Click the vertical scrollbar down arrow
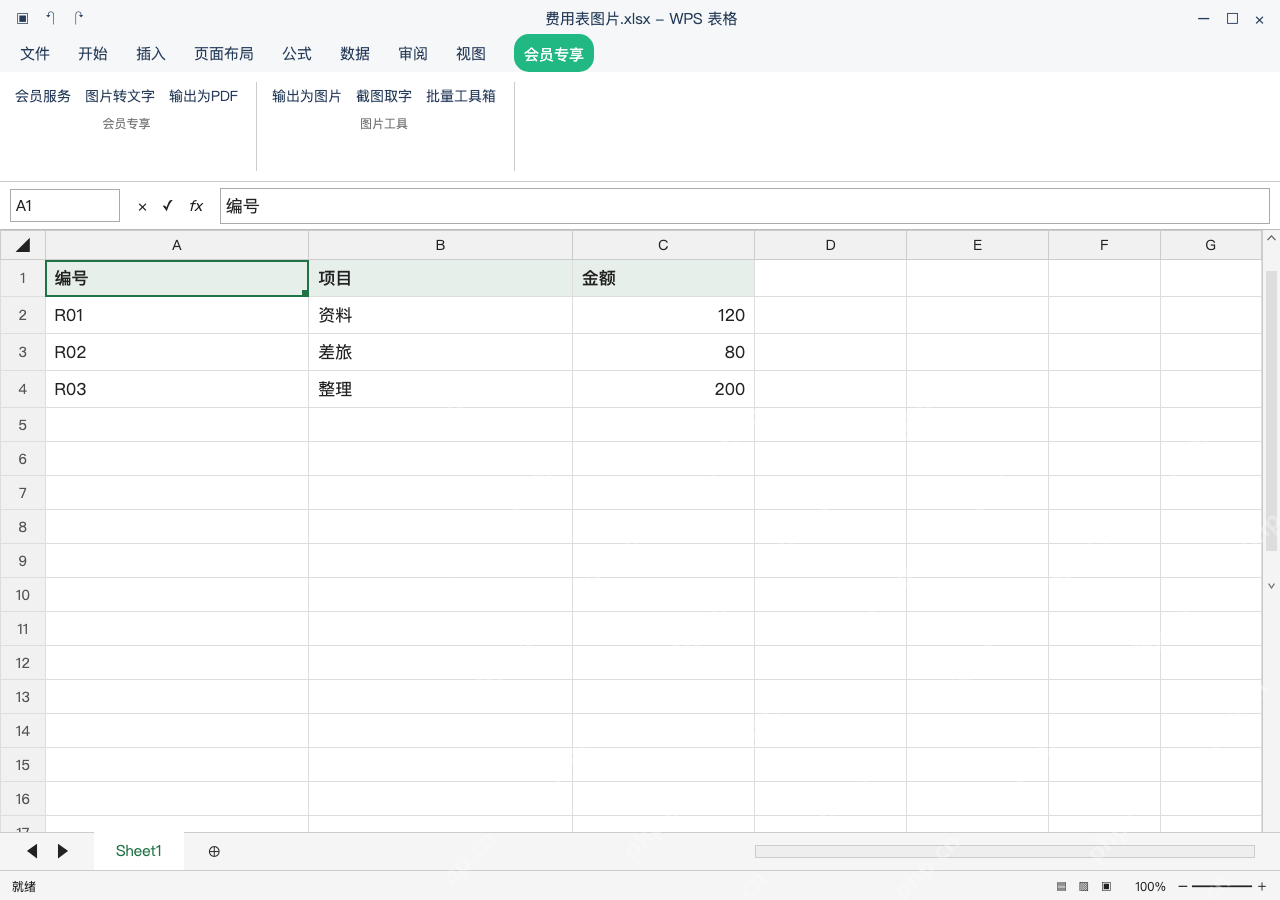This screenshot has width=1280, height=900. click(x=1272, y=586)
